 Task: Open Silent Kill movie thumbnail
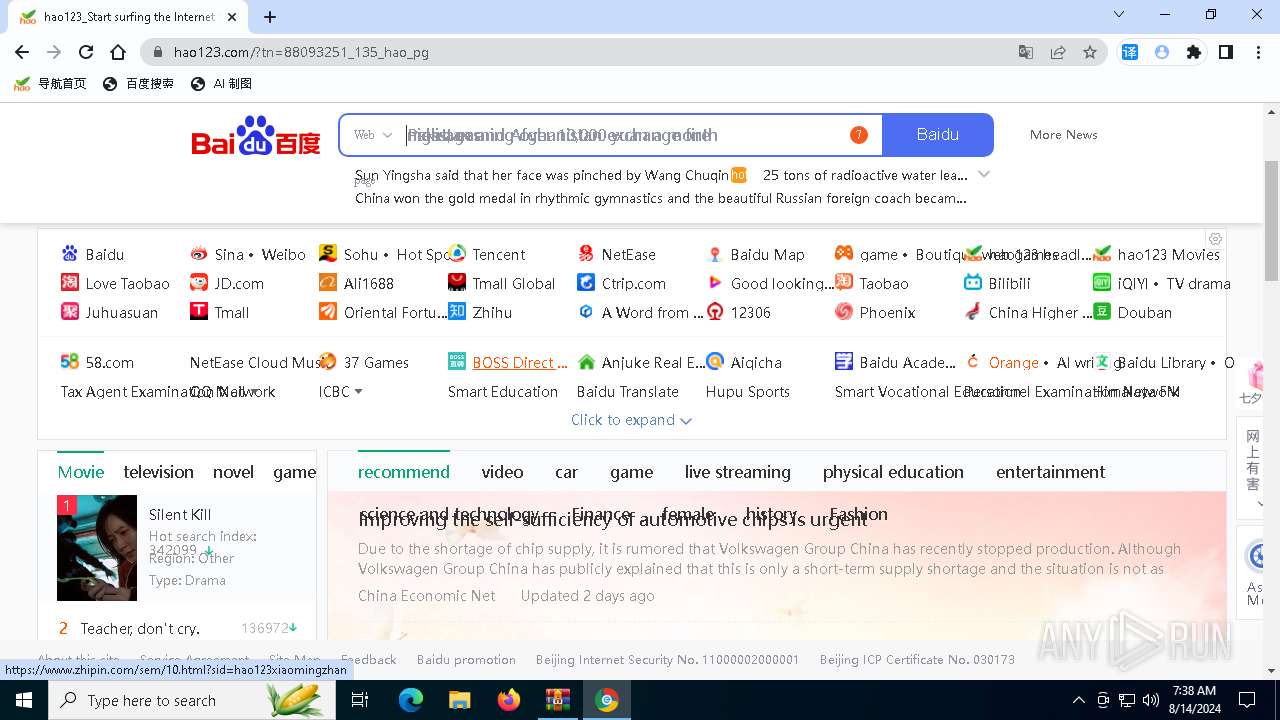[97, 547]
